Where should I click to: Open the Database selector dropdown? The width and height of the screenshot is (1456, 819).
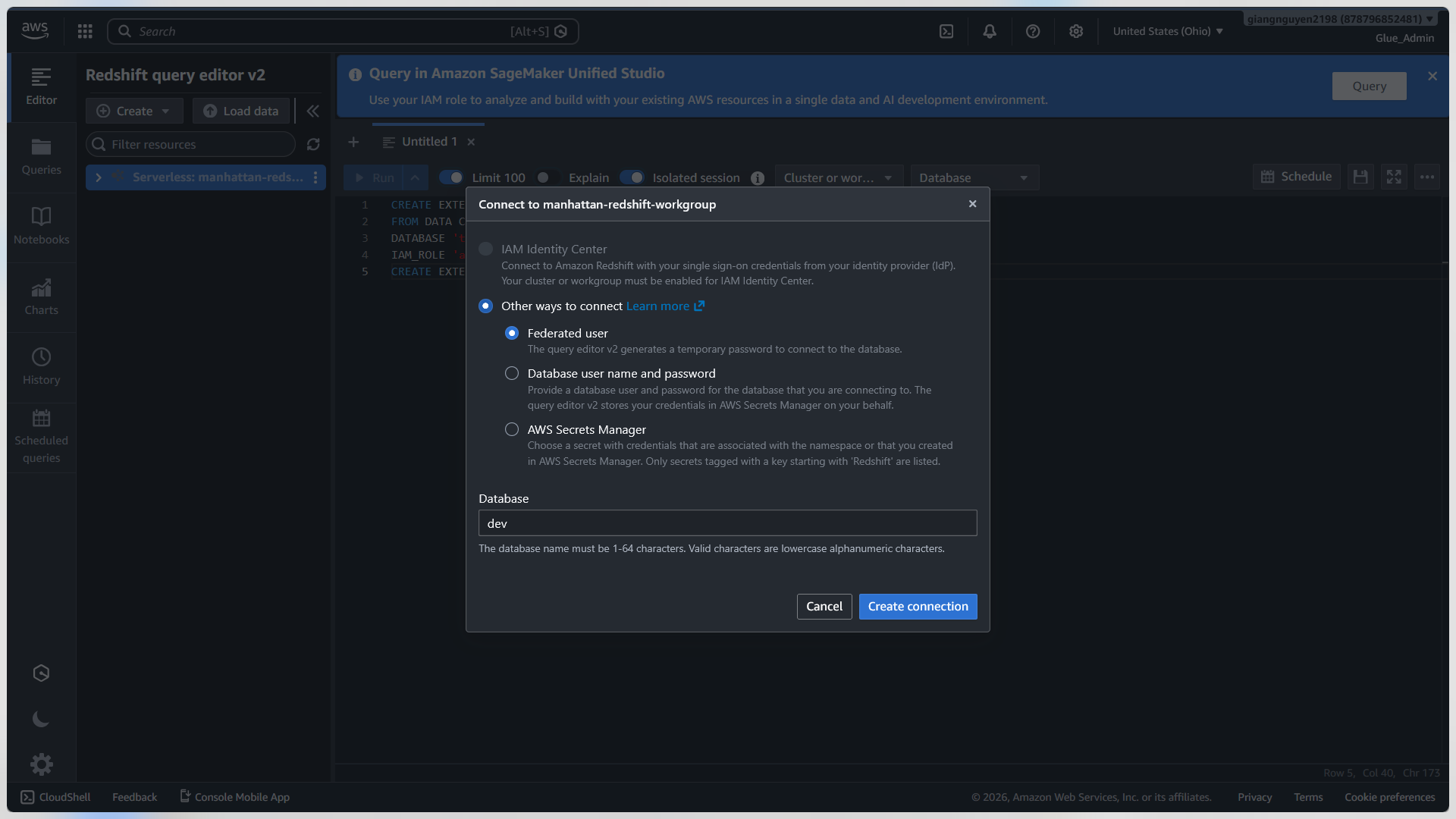pos(974,177)
